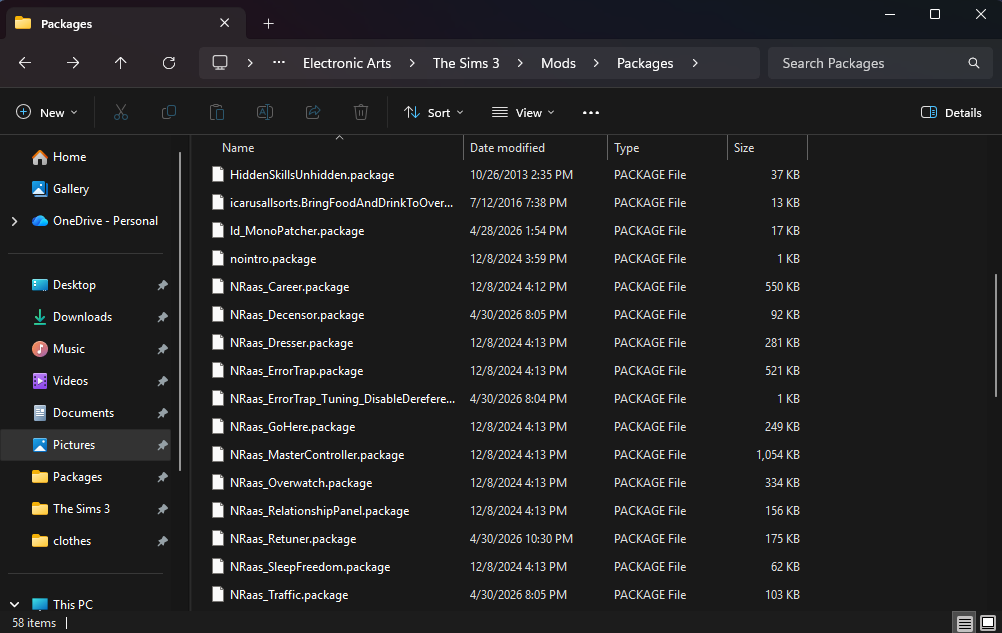Open the New item dropdown
The image size is (1002, 633).
pyautogui.click(x=47, y=112)
